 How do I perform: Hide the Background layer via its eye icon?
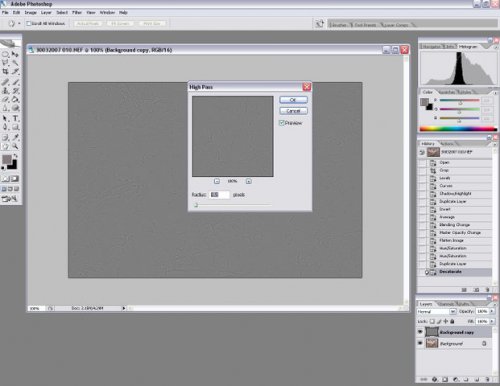point(420,343)
